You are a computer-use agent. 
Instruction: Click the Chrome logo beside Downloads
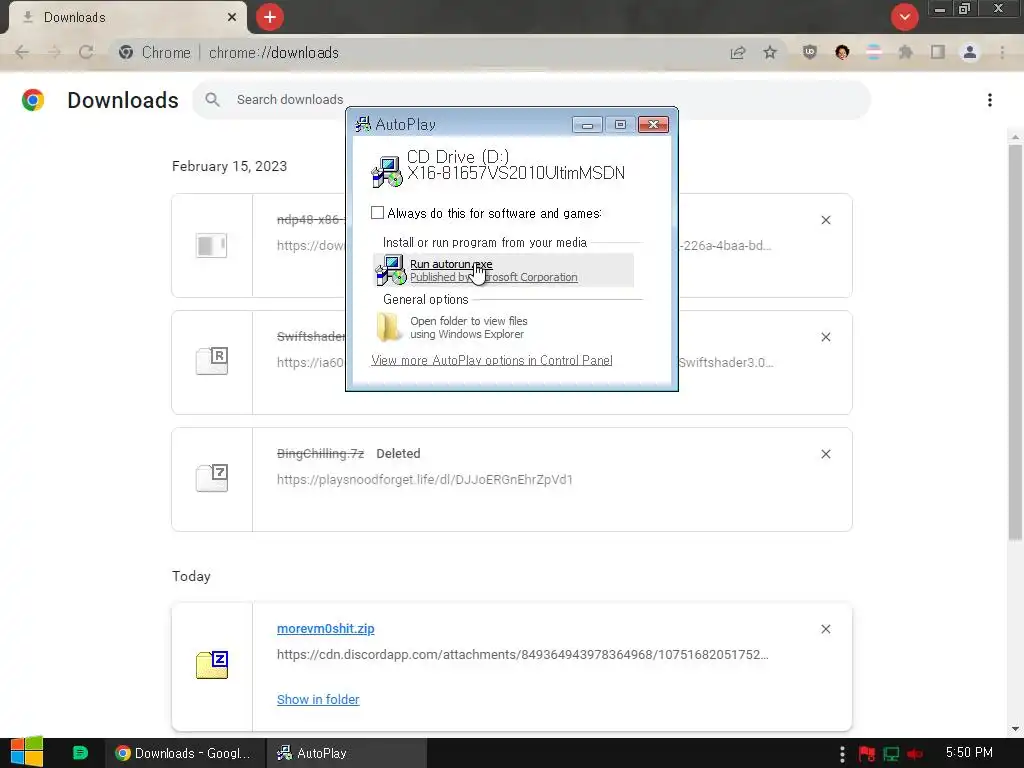(33, 100)
